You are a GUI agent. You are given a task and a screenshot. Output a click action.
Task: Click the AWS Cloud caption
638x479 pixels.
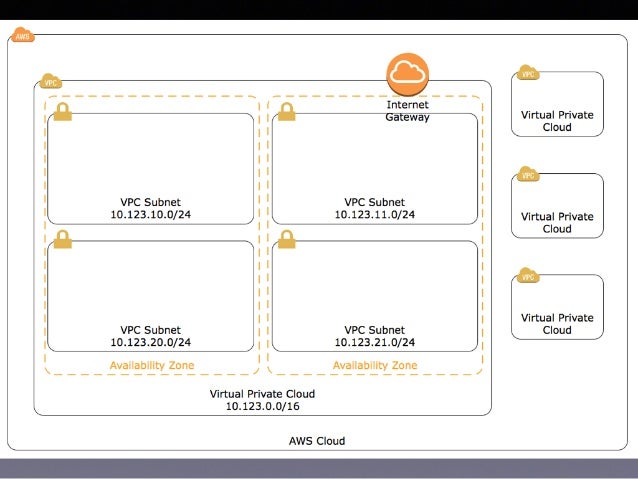point(317,441)
